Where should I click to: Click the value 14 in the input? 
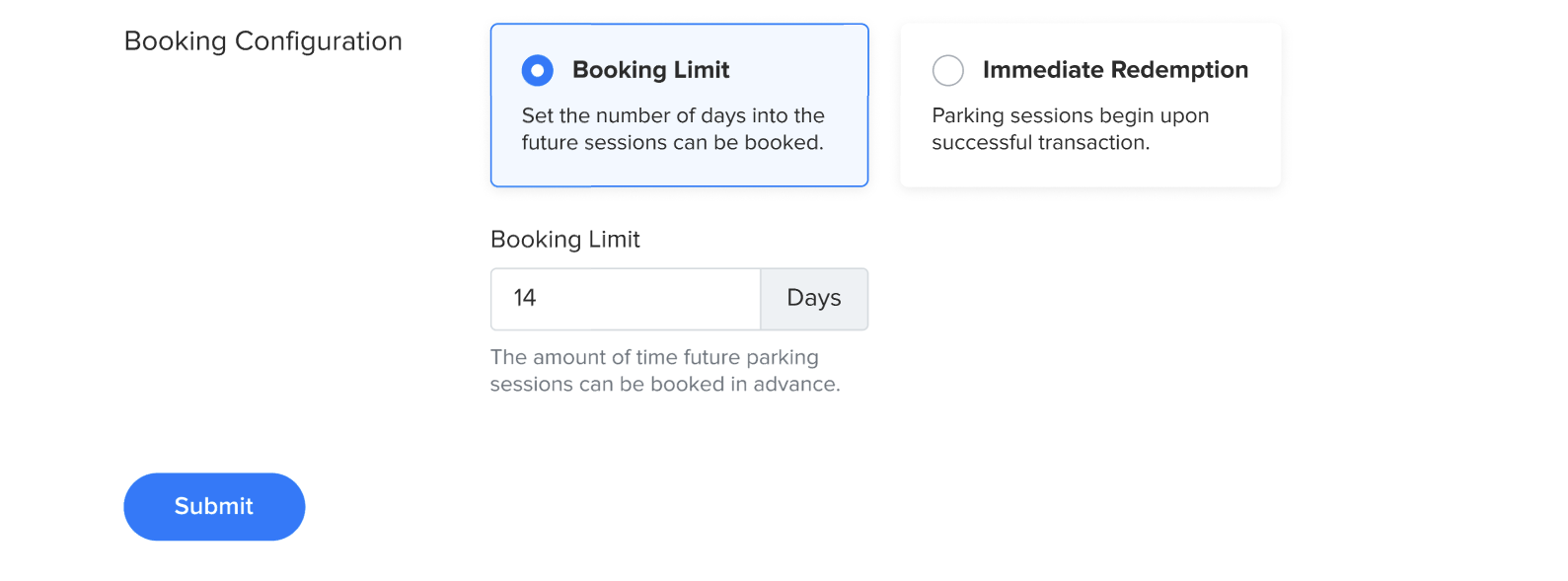[525, 298]
